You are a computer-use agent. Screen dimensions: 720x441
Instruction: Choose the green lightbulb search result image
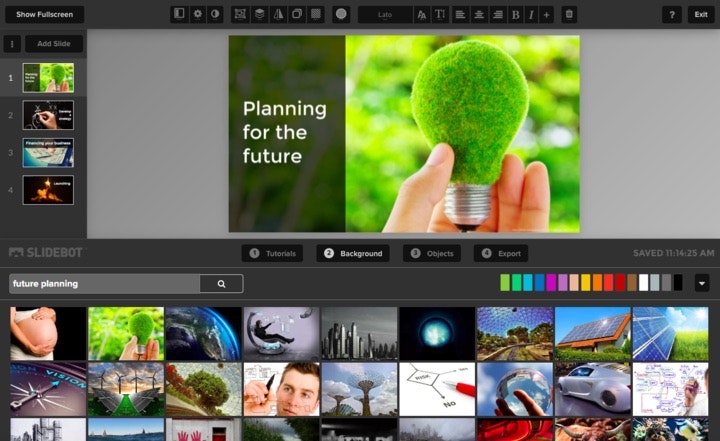point(126,334)
